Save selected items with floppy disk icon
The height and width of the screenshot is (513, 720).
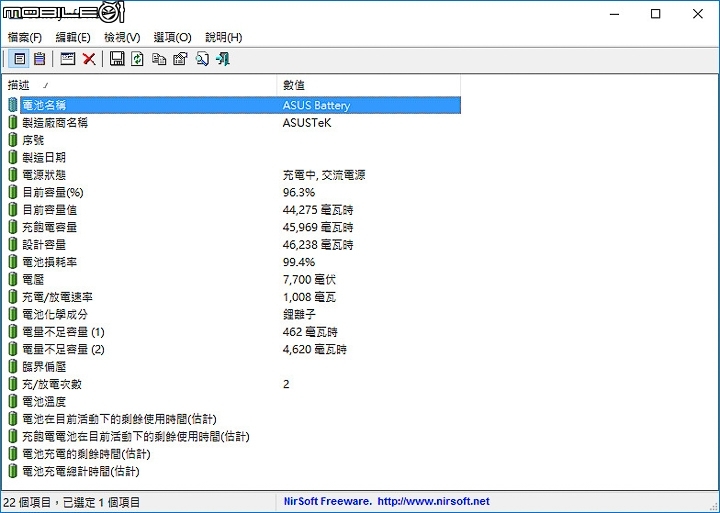click(117, 59)
